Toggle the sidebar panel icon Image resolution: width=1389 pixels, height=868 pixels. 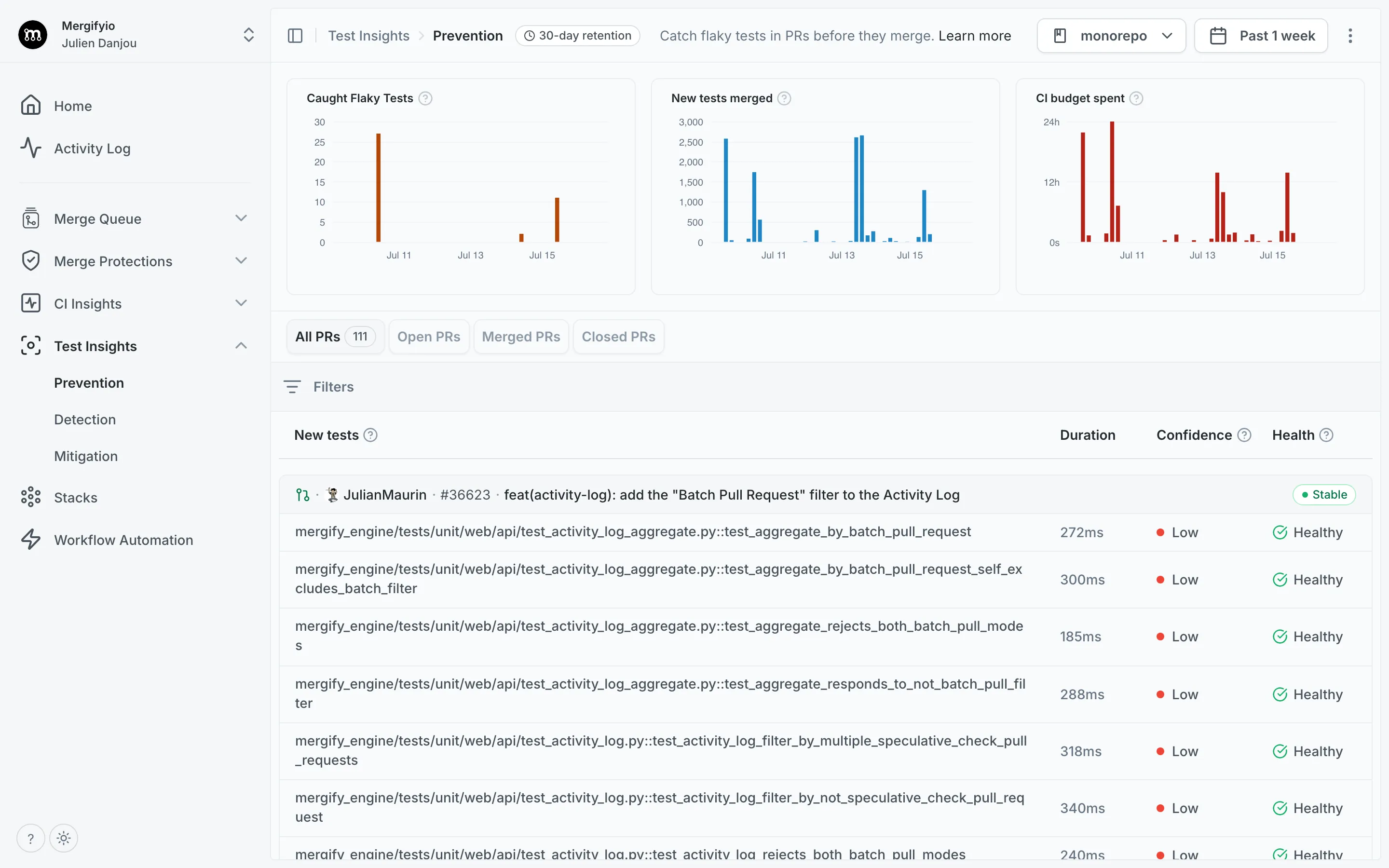(295, 36)
